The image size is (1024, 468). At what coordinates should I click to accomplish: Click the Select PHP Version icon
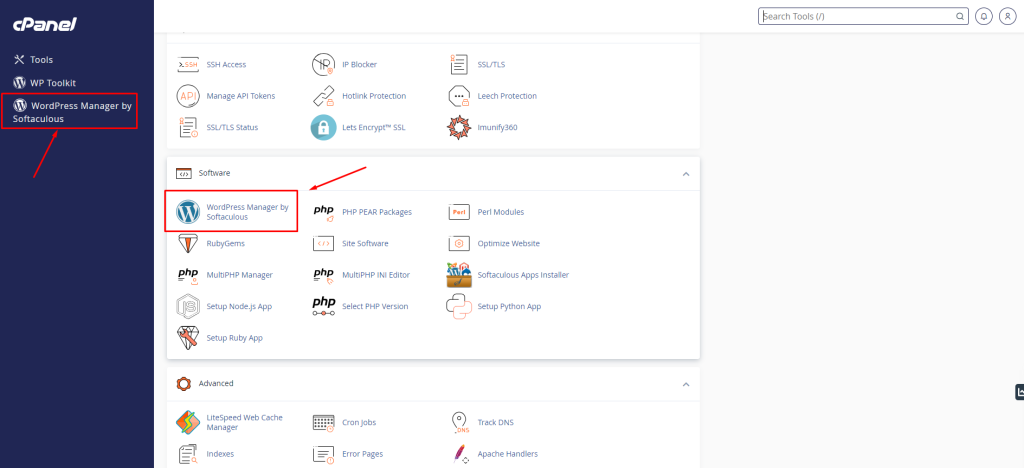(323, 306)
